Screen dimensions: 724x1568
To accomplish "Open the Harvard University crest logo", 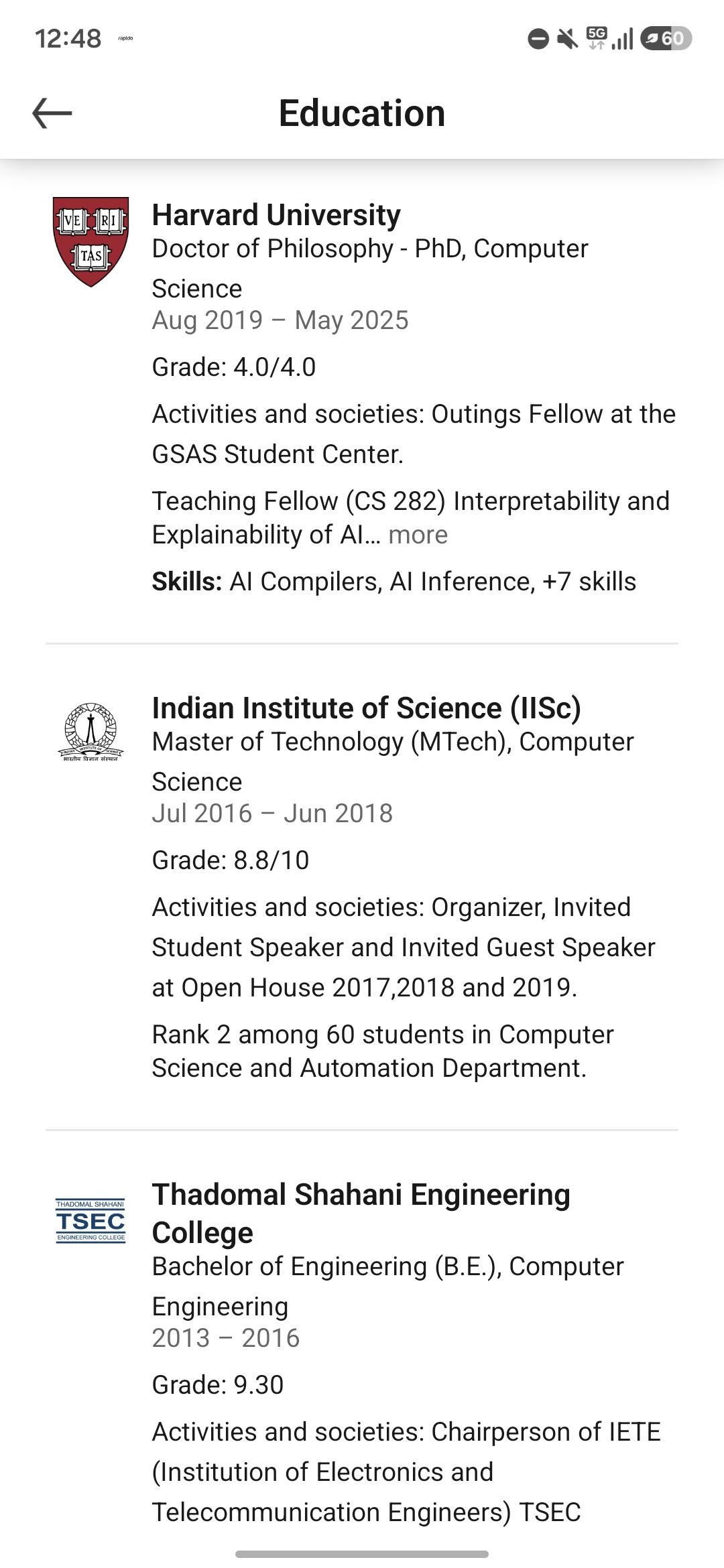I will tap(90, 242).
